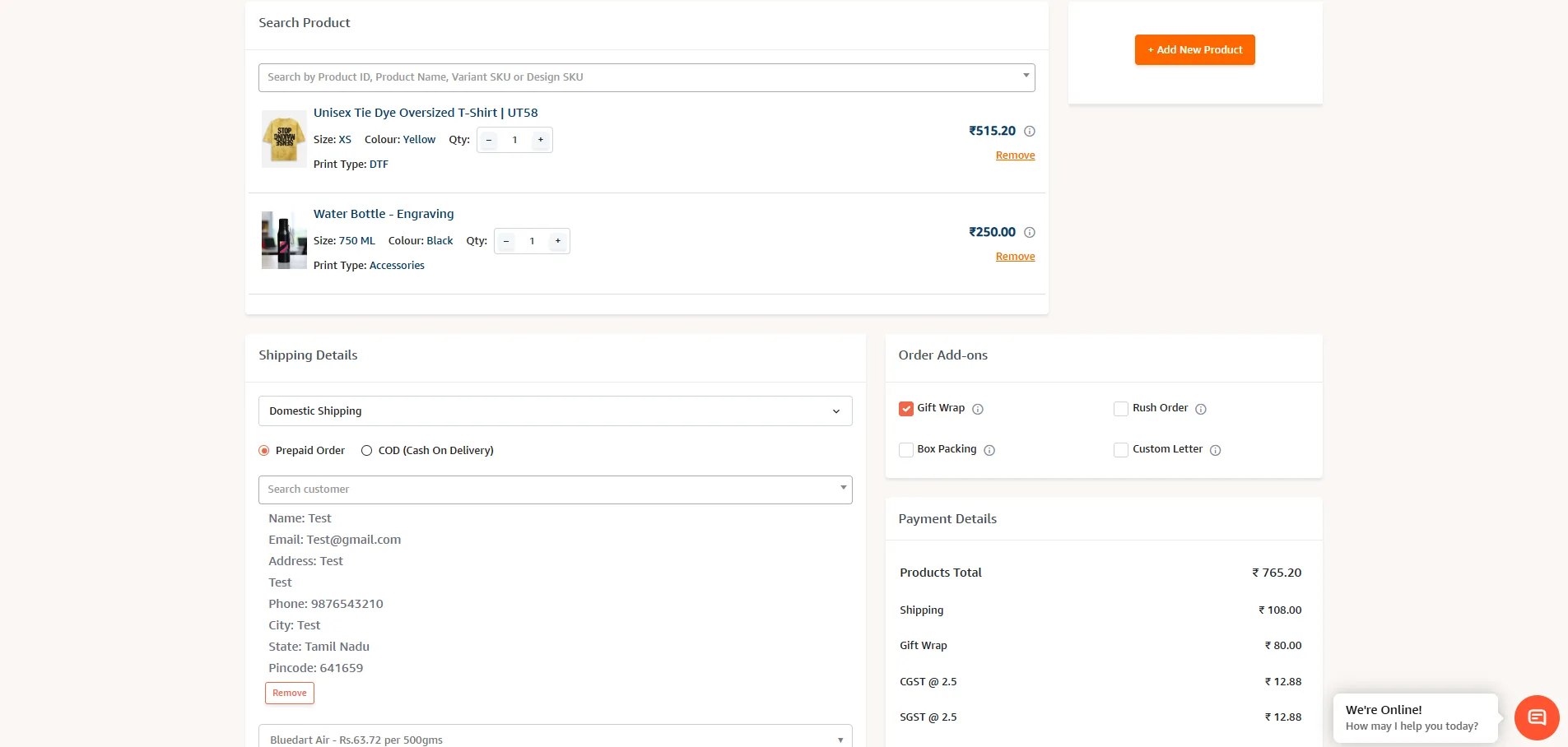Open Box Packing info tooltip icon
Viewport: 1568px width, 747px height.
click(989, 450)
